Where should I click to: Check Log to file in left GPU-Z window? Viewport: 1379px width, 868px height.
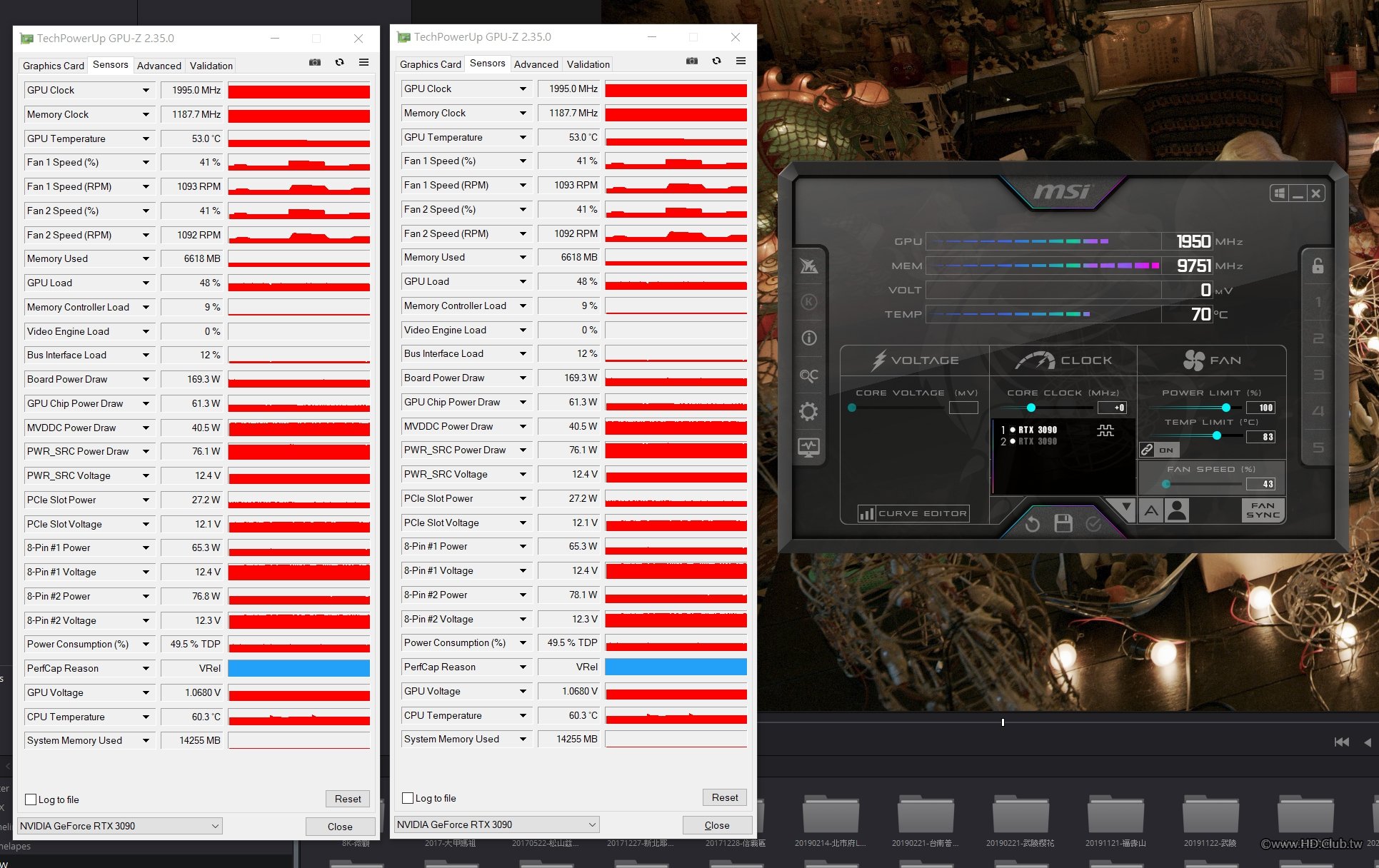pos(31,799)
